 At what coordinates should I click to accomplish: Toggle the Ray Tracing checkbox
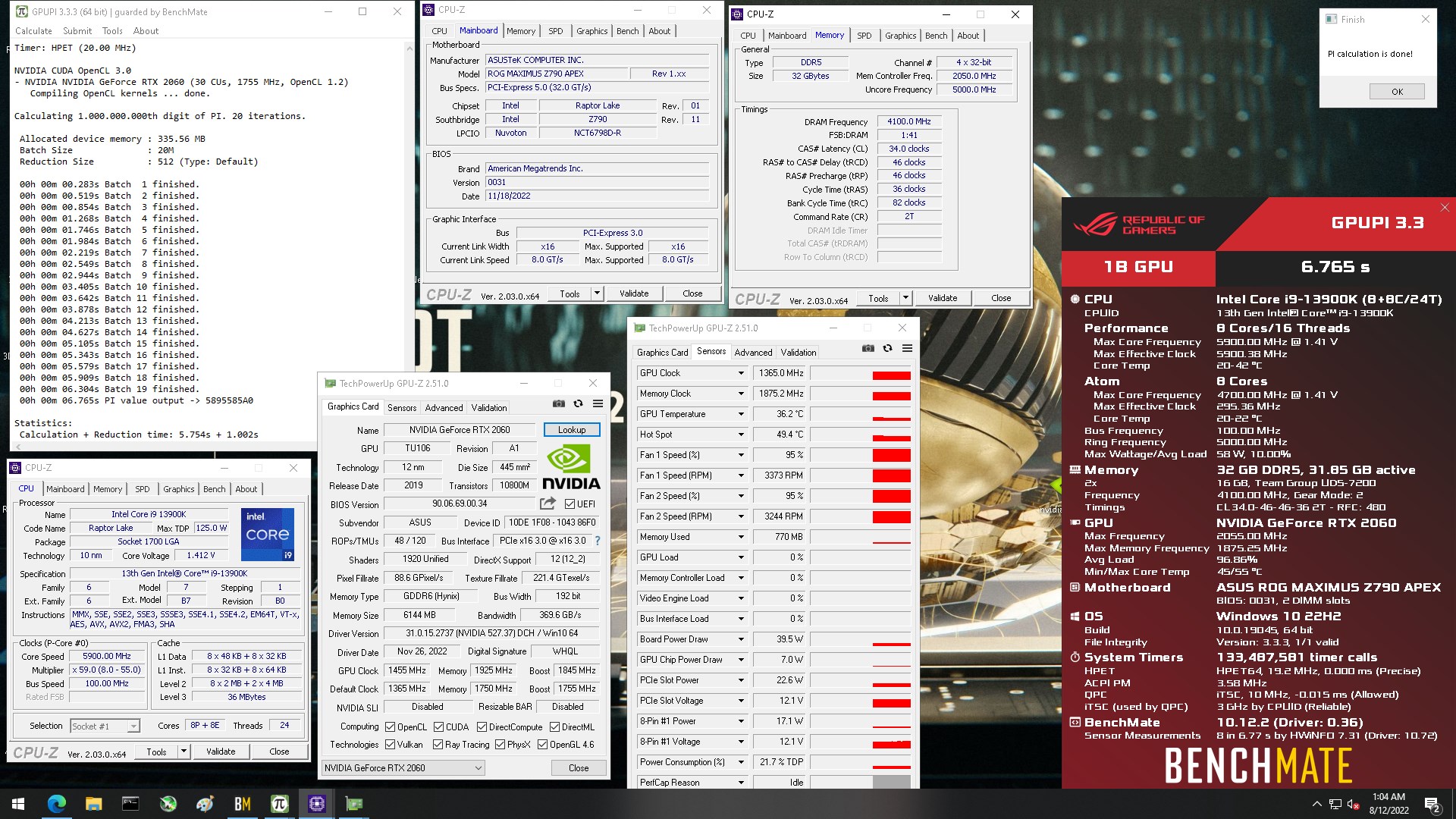point(438,744)
